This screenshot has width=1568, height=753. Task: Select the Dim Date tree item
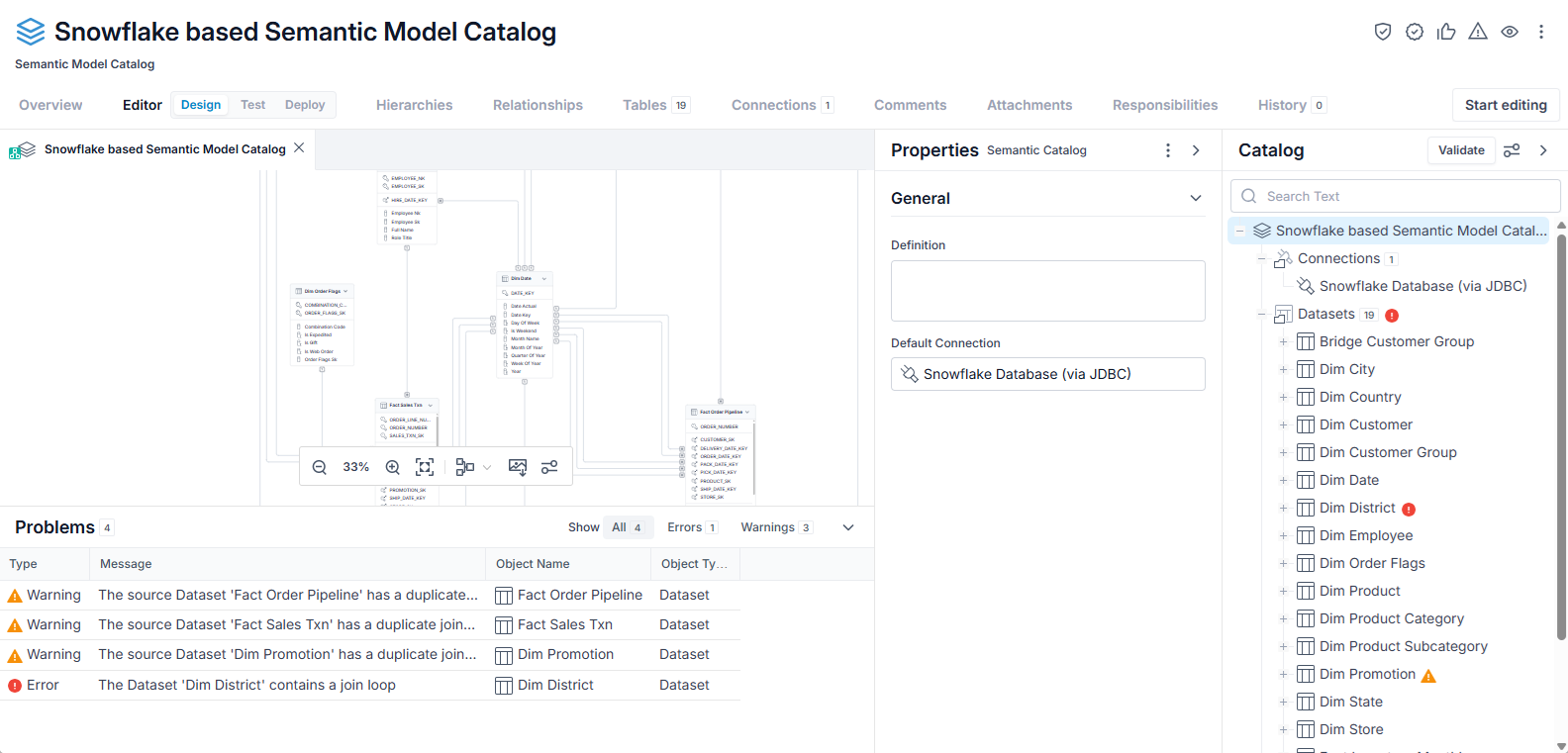pos(1348,480)
